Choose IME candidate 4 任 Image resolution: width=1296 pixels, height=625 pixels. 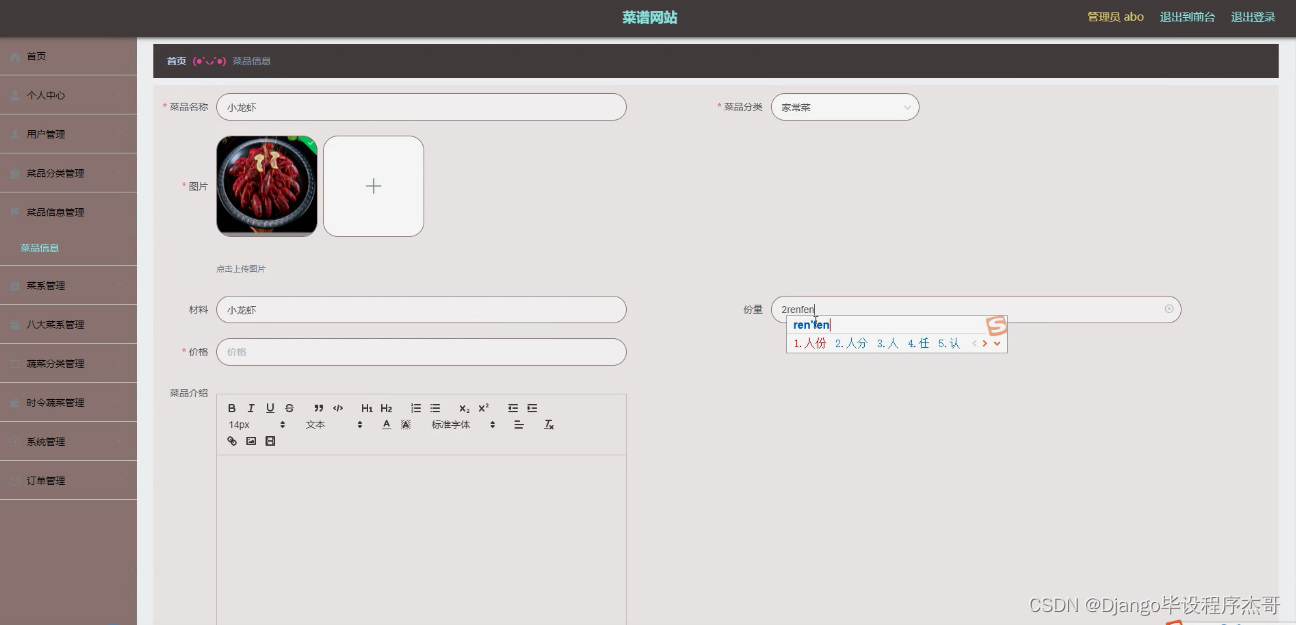point(918,343)
